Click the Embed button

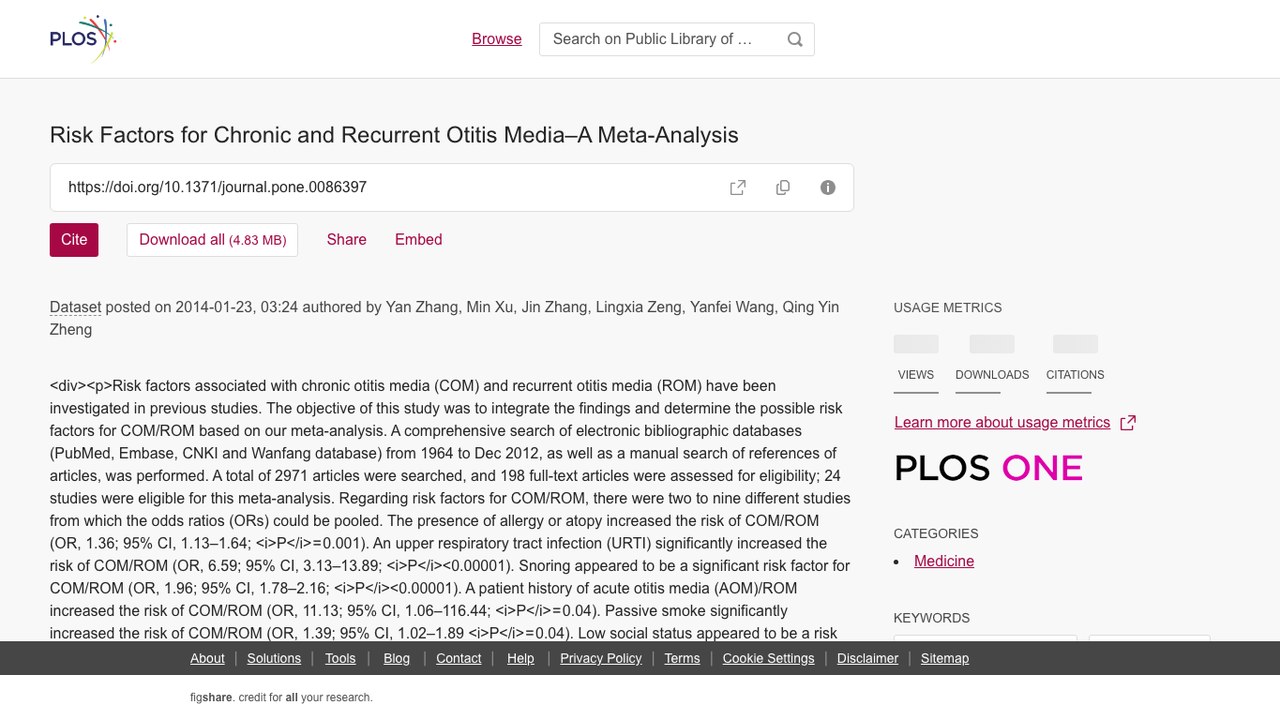pos(418,240)
